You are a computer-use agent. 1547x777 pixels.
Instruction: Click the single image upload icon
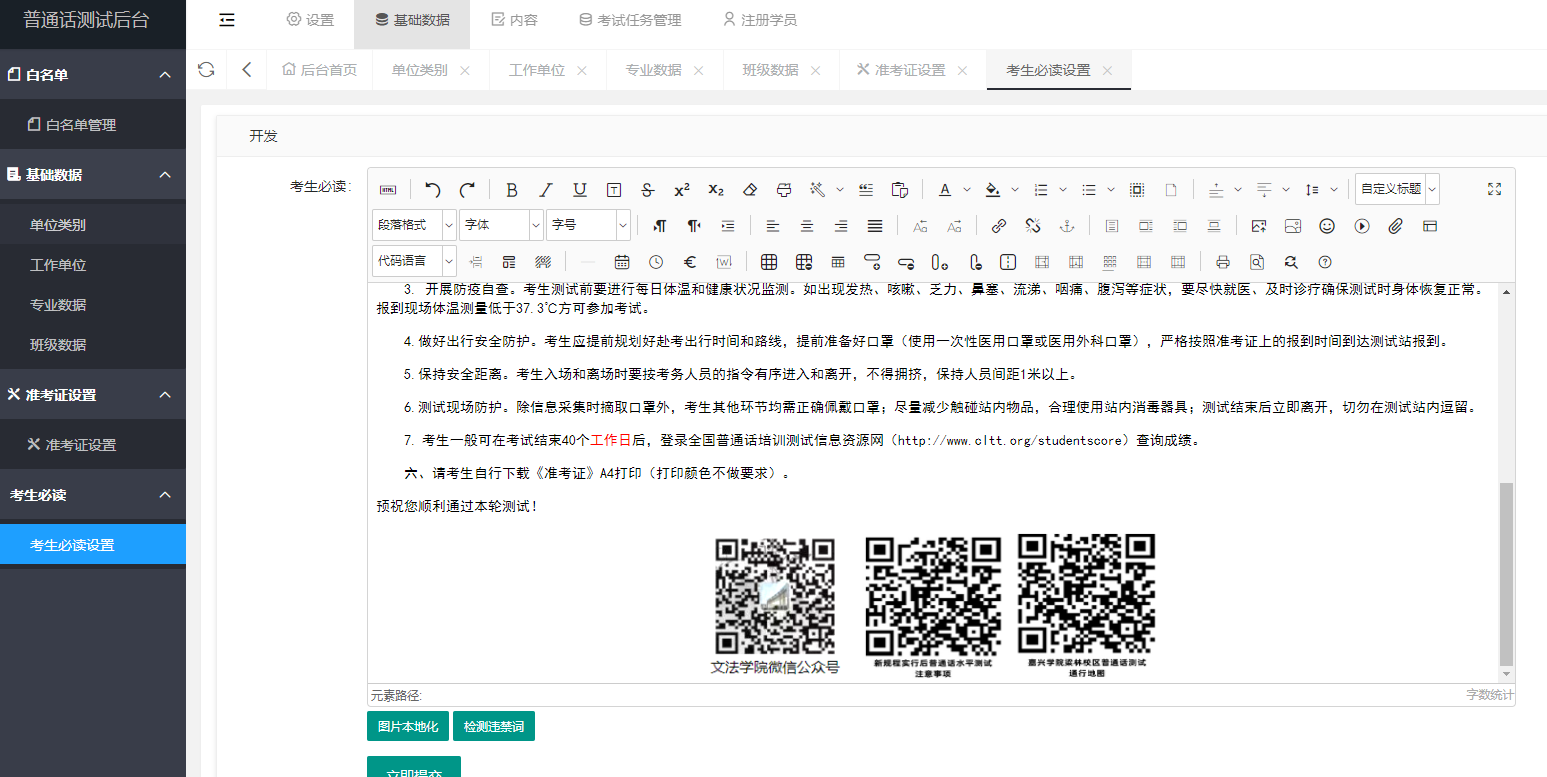pos(1259,226)
